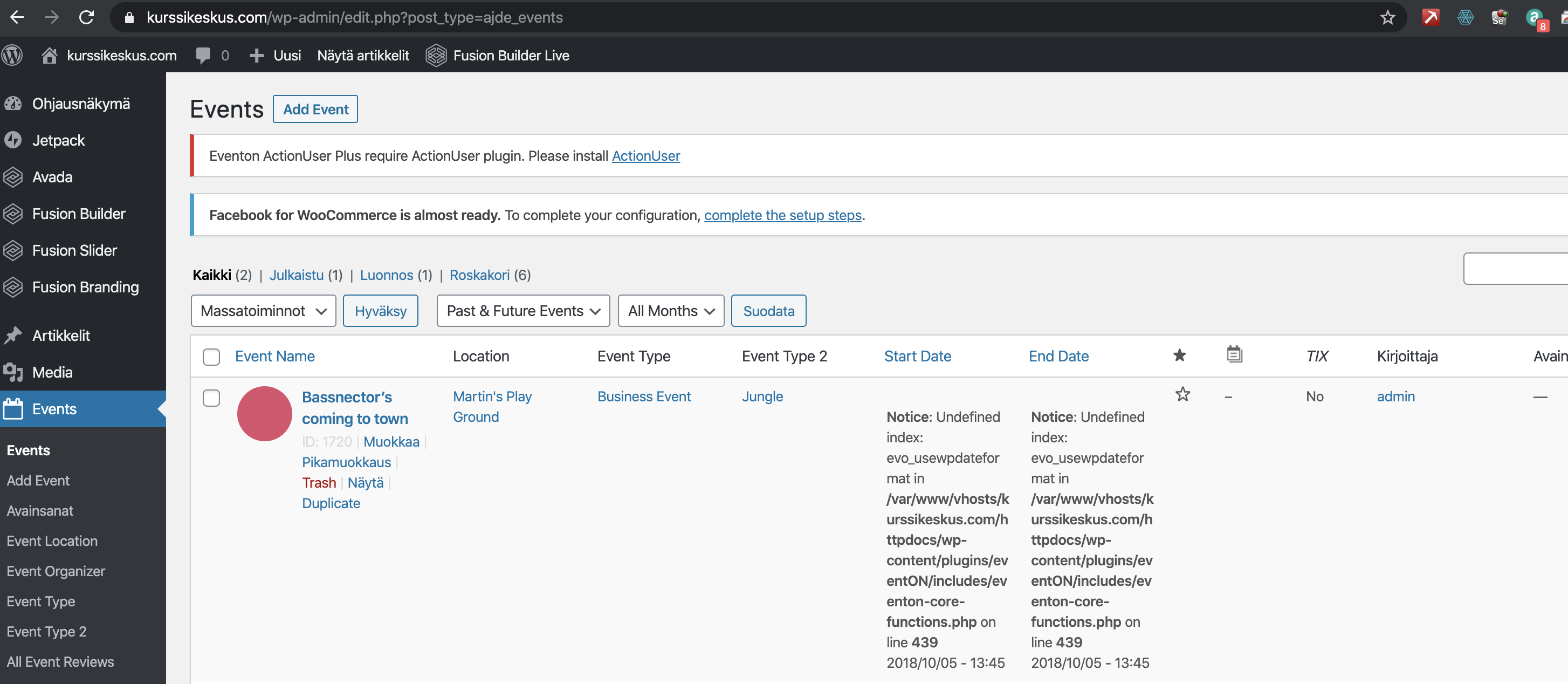Viewport: 1568px width, 684px height.
Task: Click the home icon for kurssikeskus.com
Action: click(x=49, y=56)
